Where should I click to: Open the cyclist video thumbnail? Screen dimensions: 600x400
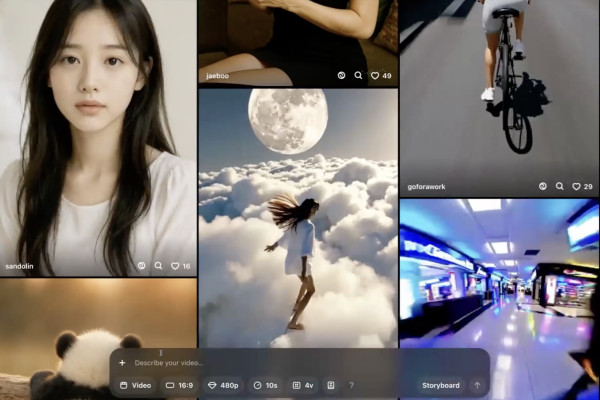500,96
